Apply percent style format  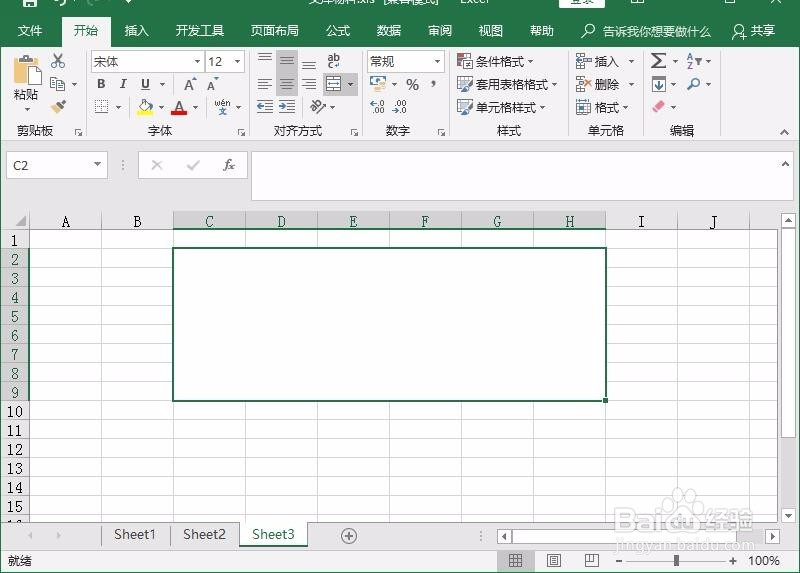coord(412,84)
